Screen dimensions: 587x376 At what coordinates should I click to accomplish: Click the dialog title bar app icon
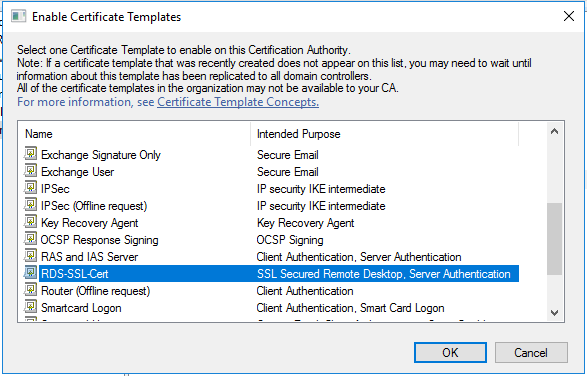tap(18, 16)
